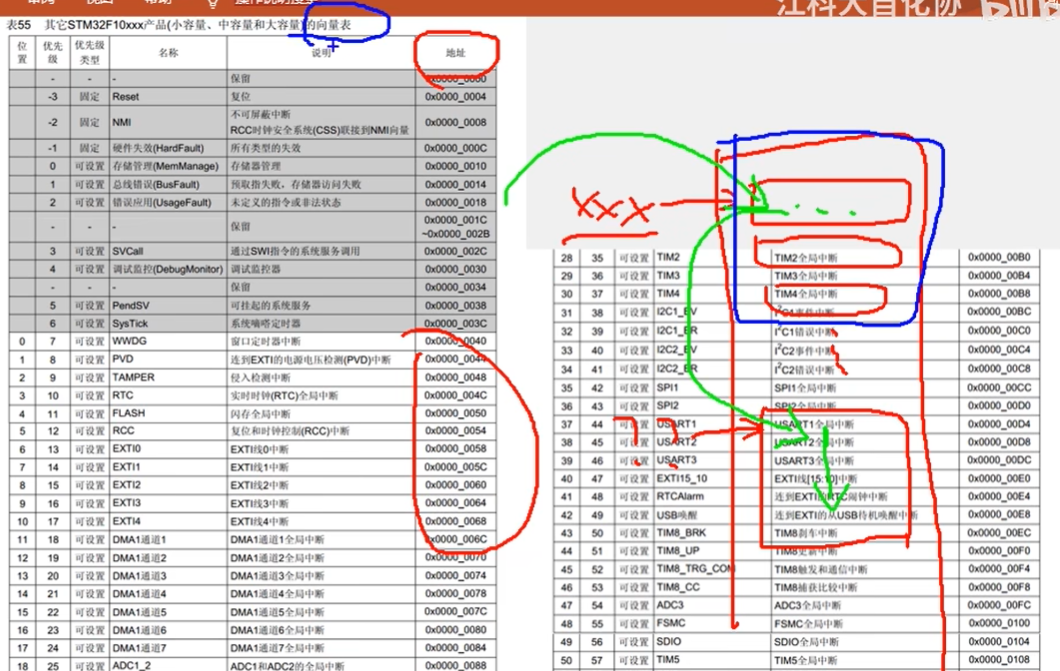Select the NMI name cell
Image resolution: width=1060 pixels, height=671 pixels.
point(168,122)
